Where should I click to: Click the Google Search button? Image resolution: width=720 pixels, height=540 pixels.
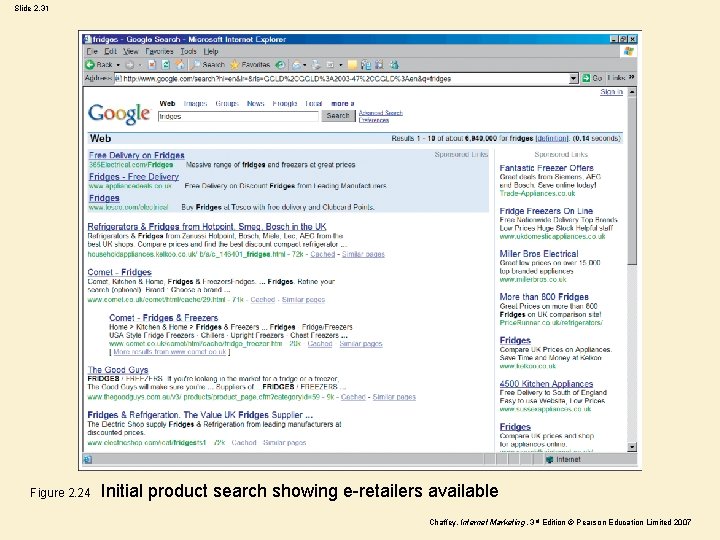[338, 116]
